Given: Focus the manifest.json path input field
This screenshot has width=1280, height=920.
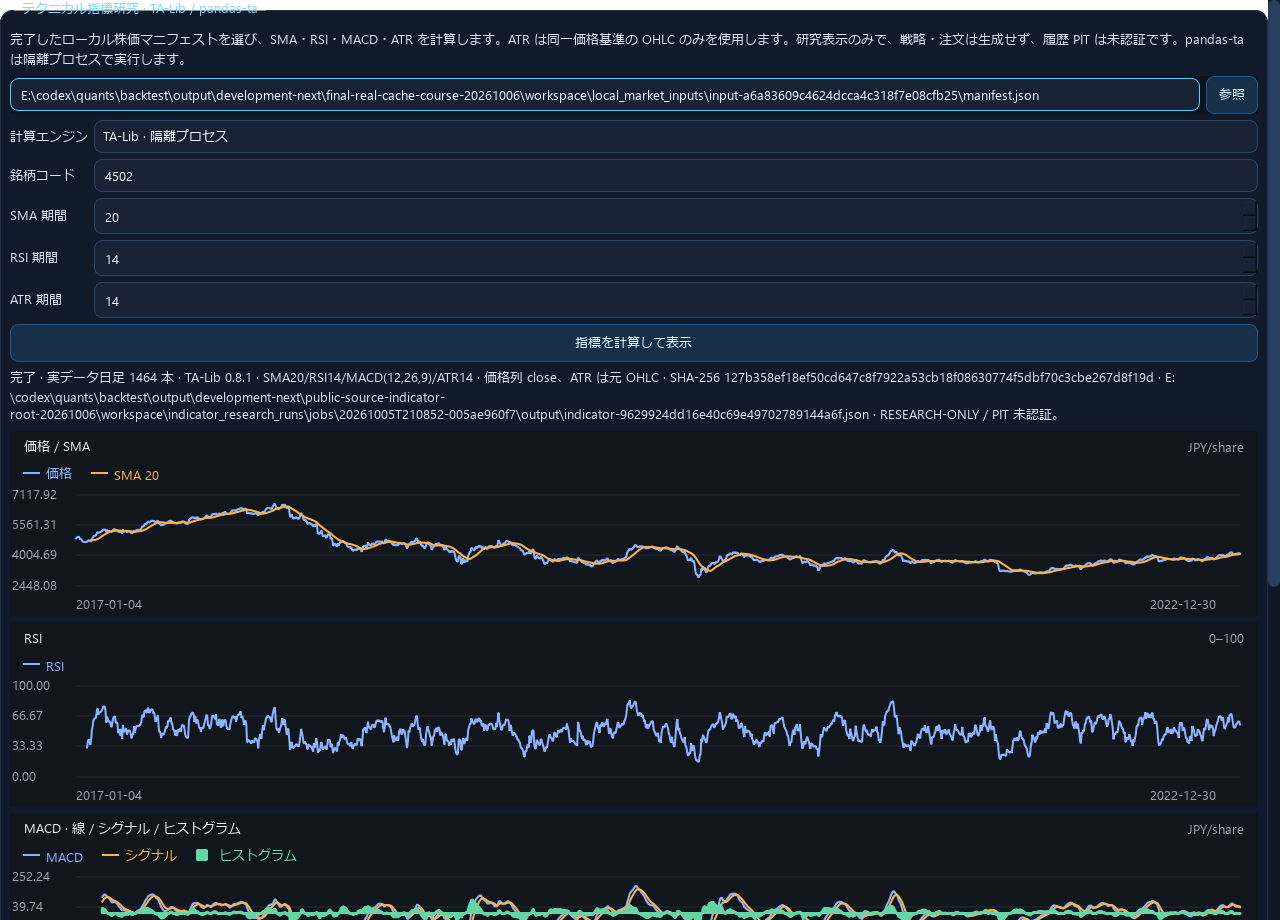Looking at the screenshot, I should pyautogui.click(x=605, y=95).
